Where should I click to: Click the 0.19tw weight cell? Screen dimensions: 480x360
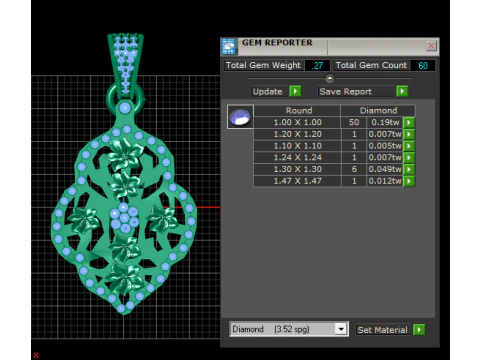pos(385,122)
